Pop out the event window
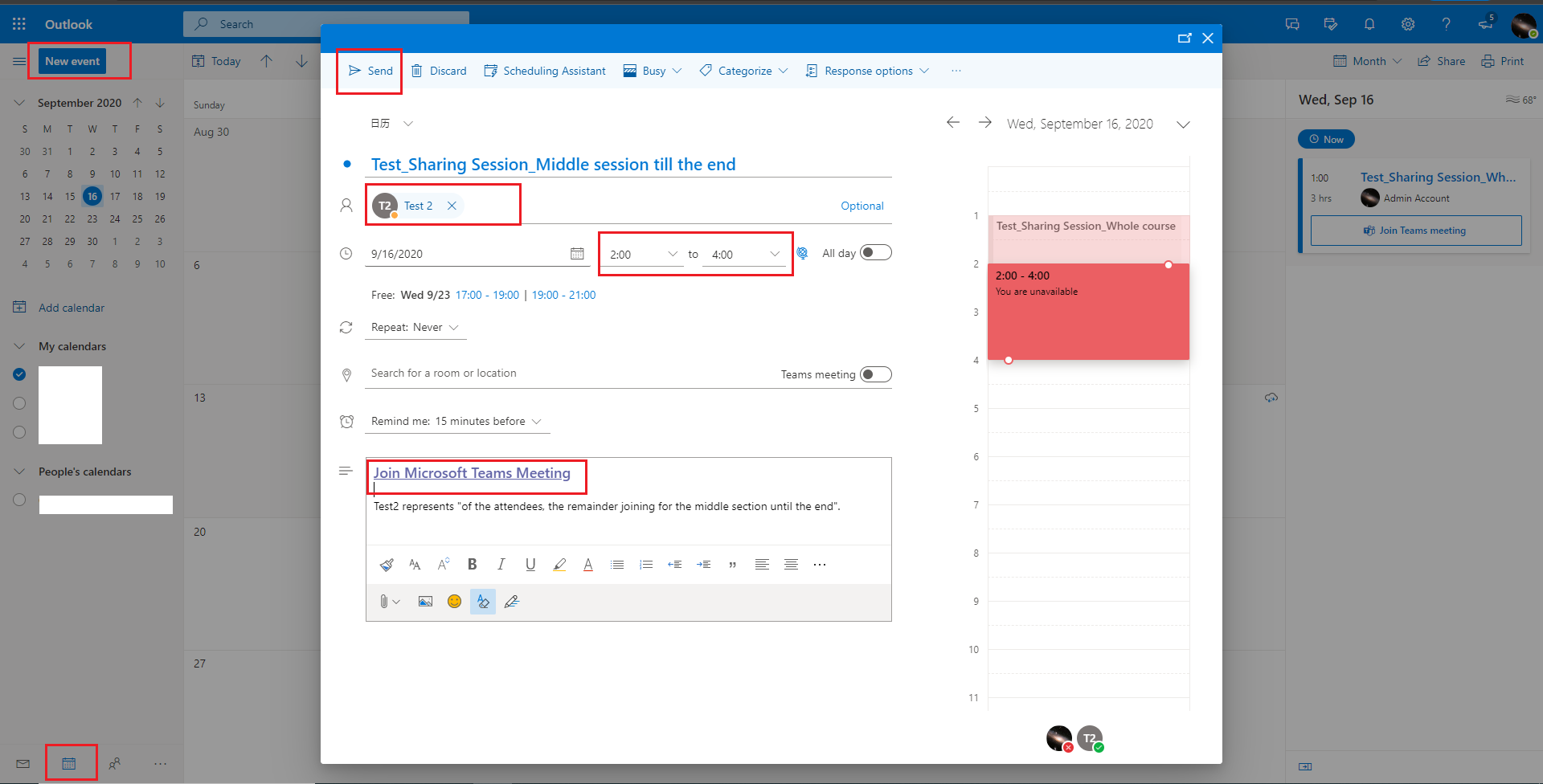 [x=1185, y=38]
